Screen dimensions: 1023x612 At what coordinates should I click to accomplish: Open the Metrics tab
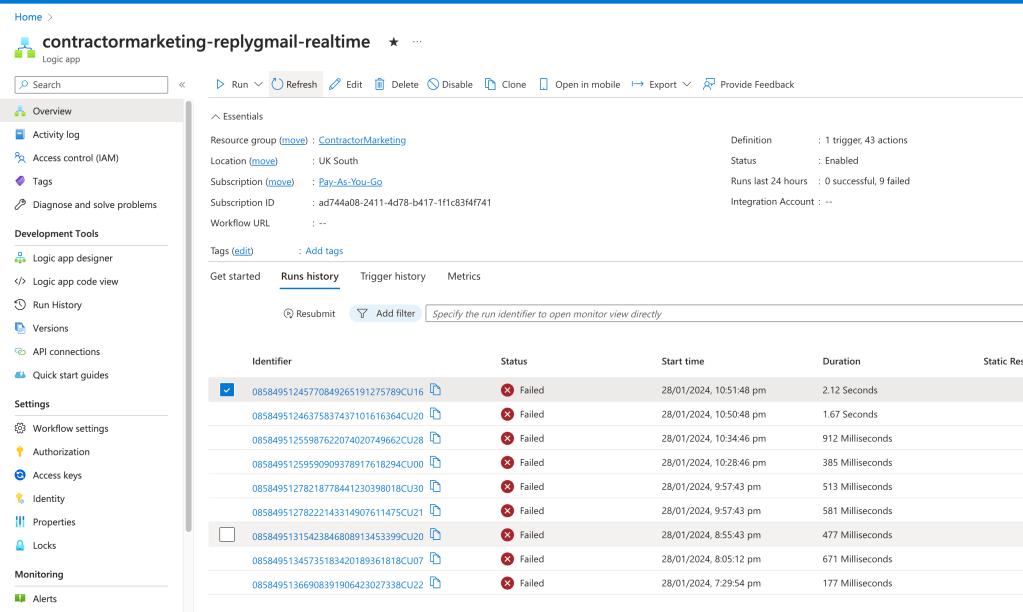click(464, 277)
